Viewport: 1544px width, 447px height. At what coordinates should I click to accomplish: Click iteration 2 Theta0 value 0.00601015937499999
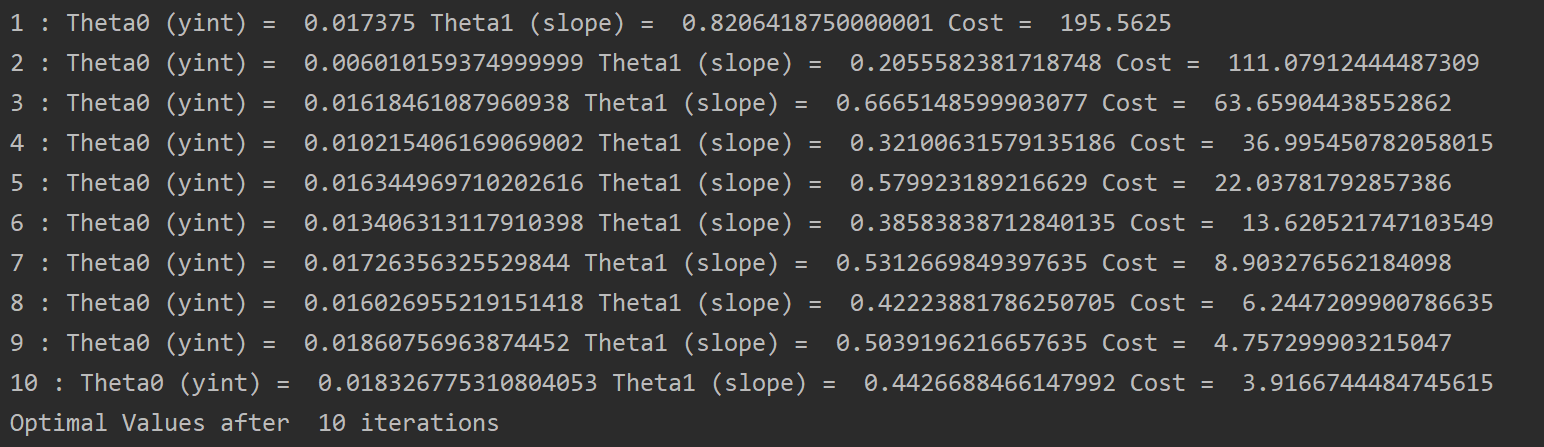click(x=444, y=63)
